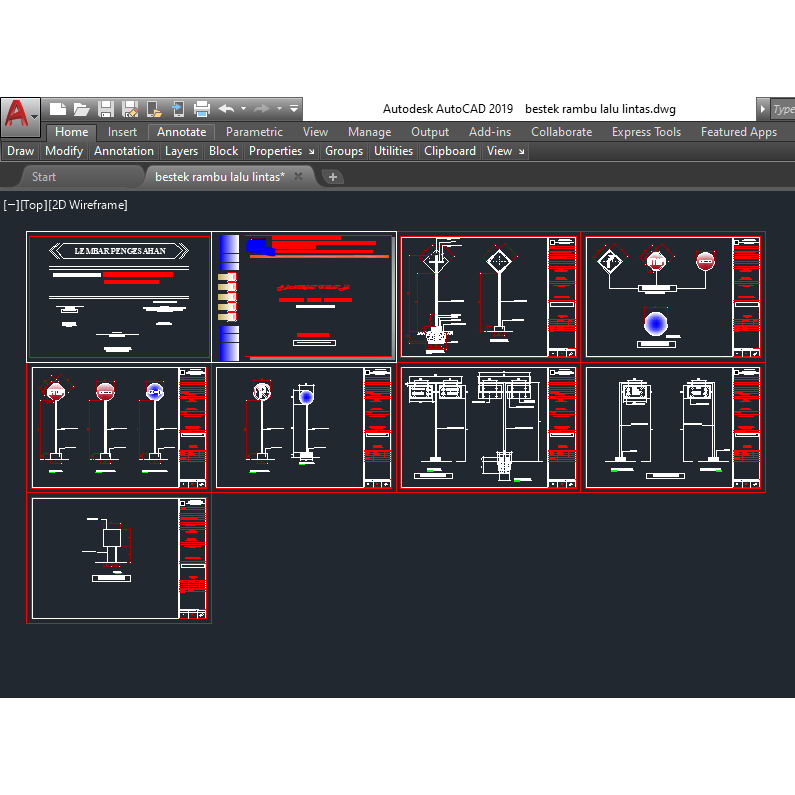Expand the Layers panel

click(181, 151)
